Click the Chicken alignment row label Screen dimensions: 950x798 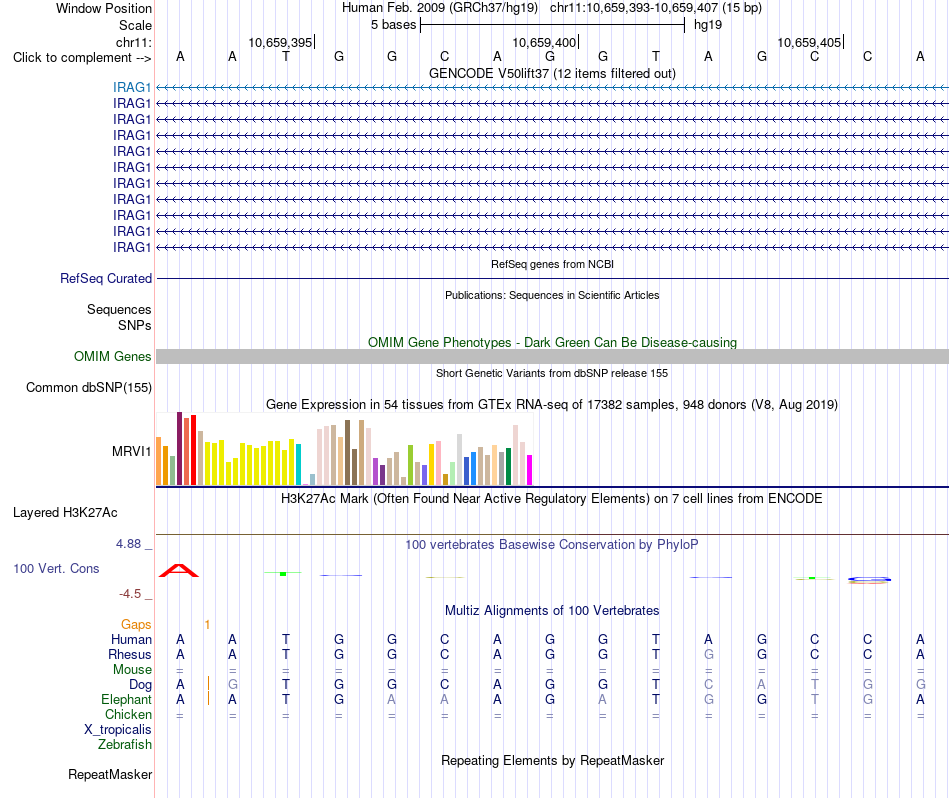128,715
